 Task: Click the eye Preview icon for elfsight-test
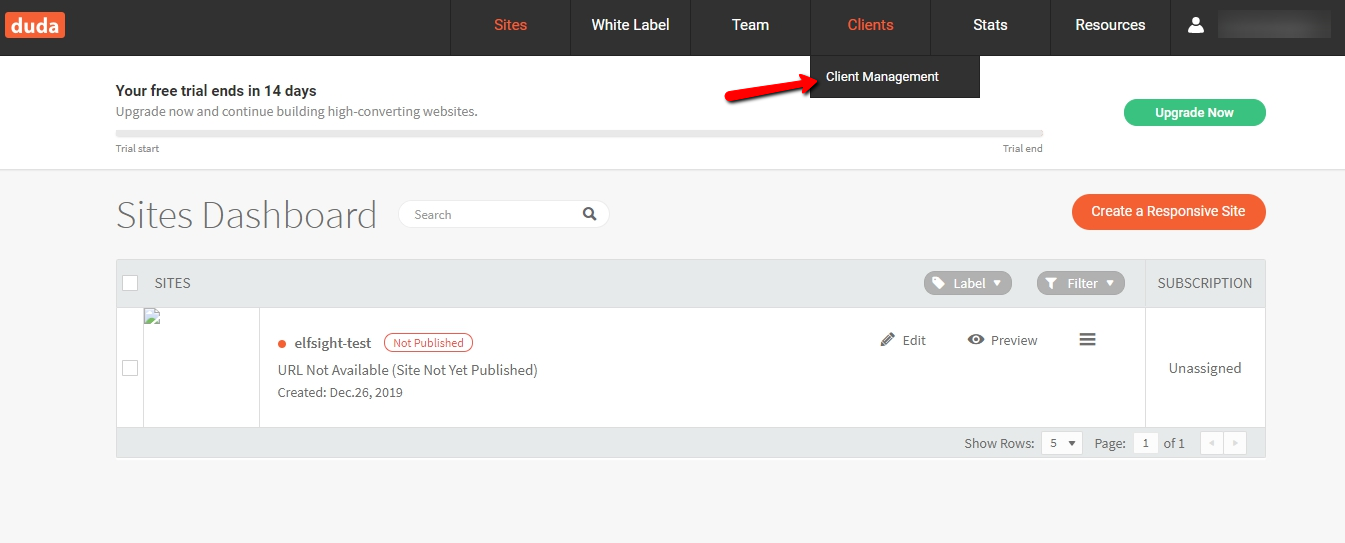pos(976,340)
